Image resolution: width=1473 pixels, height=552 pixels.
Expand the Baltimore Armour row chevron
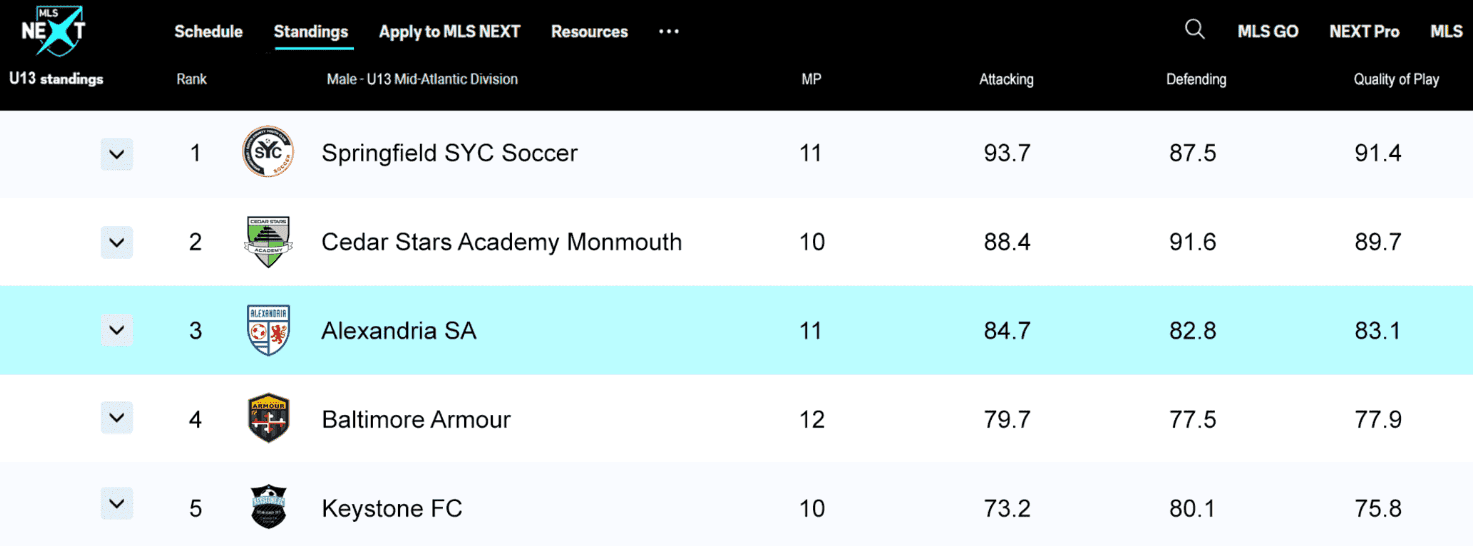(117, 418)
